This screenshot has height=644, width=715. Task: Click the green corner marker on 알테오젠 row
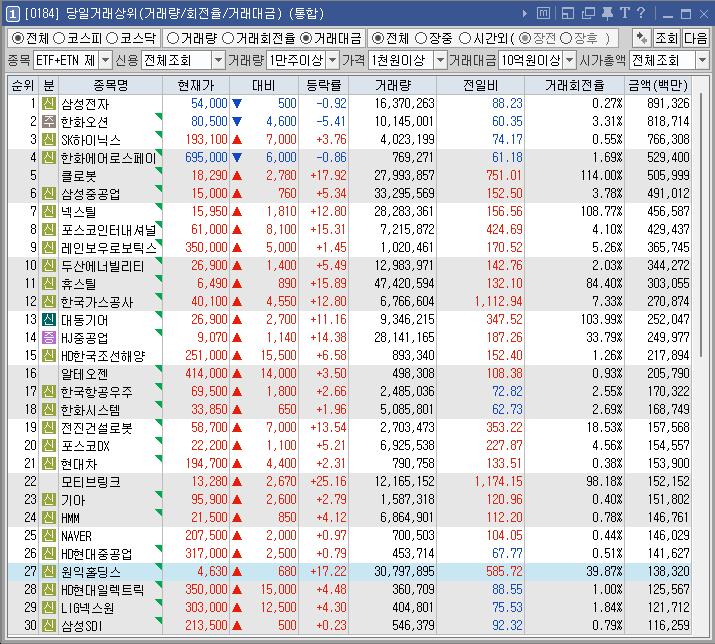(159, 369)
